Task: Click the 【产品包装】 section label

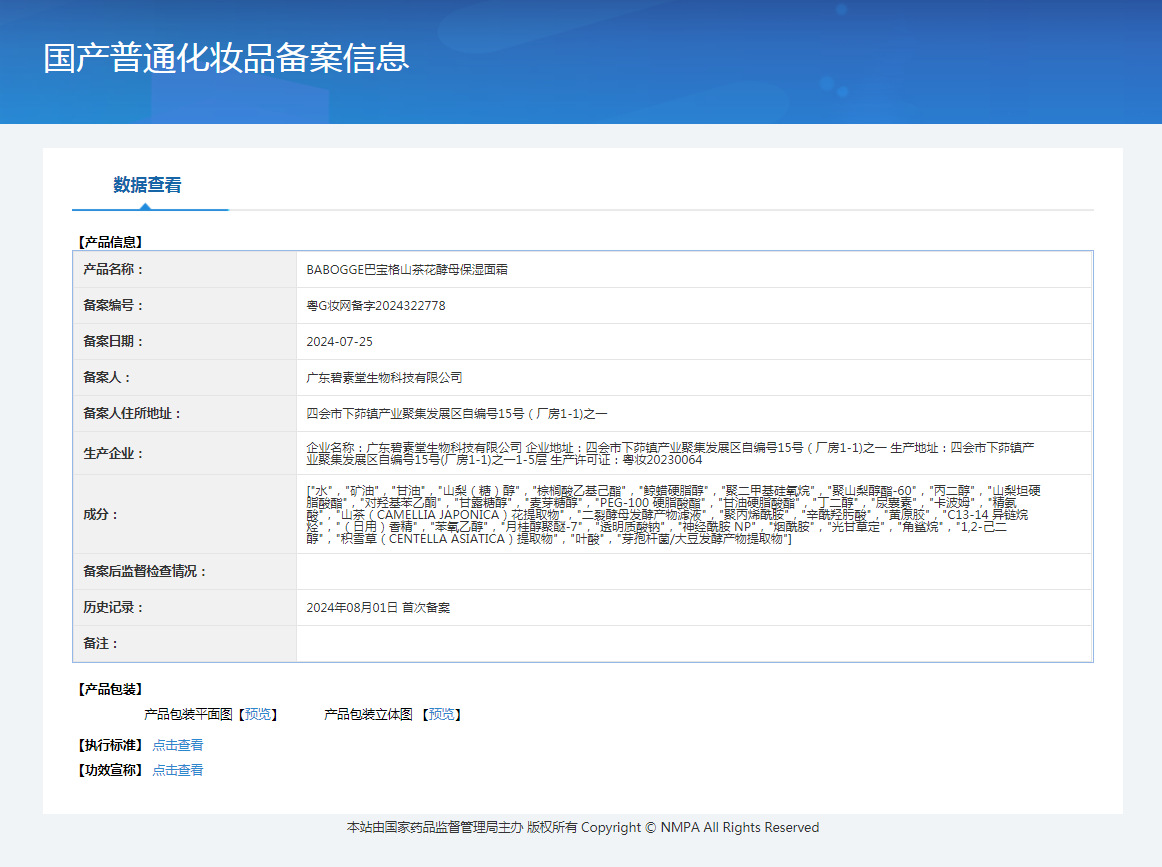Action: click(x=109, y=689)
